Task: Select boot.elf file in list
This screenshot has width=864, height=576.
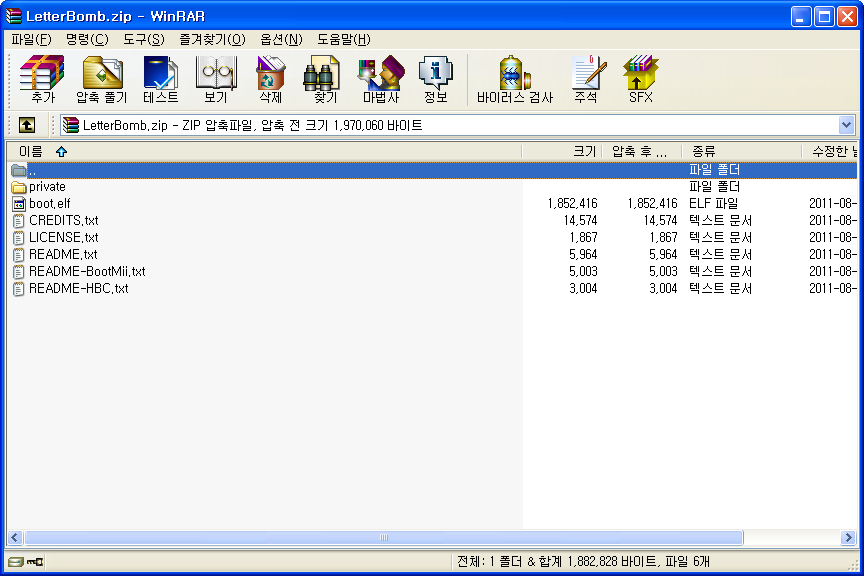Action: [x=49, y=204]
